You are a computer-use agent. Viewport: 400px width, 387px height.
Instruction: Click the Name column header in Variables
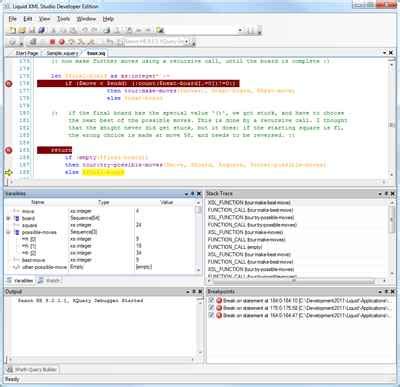[x=37, y=202]
